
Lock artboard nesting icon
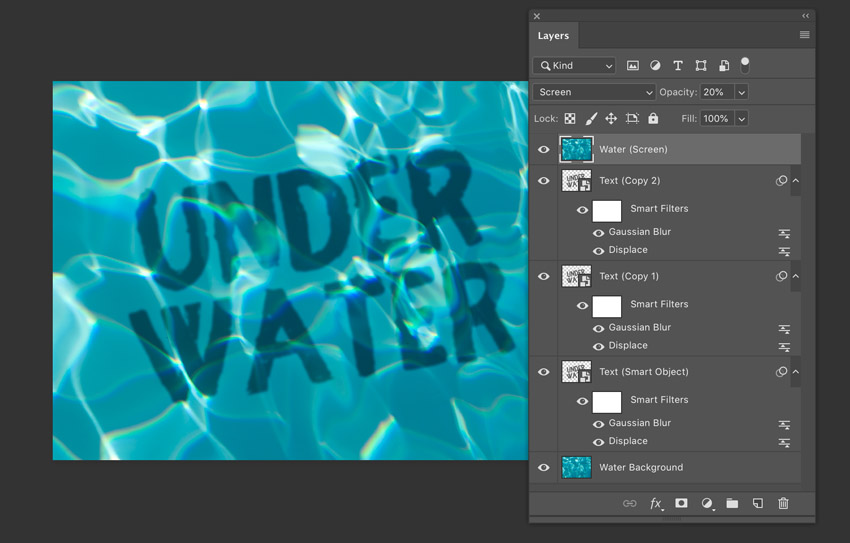tap(632, 119)
